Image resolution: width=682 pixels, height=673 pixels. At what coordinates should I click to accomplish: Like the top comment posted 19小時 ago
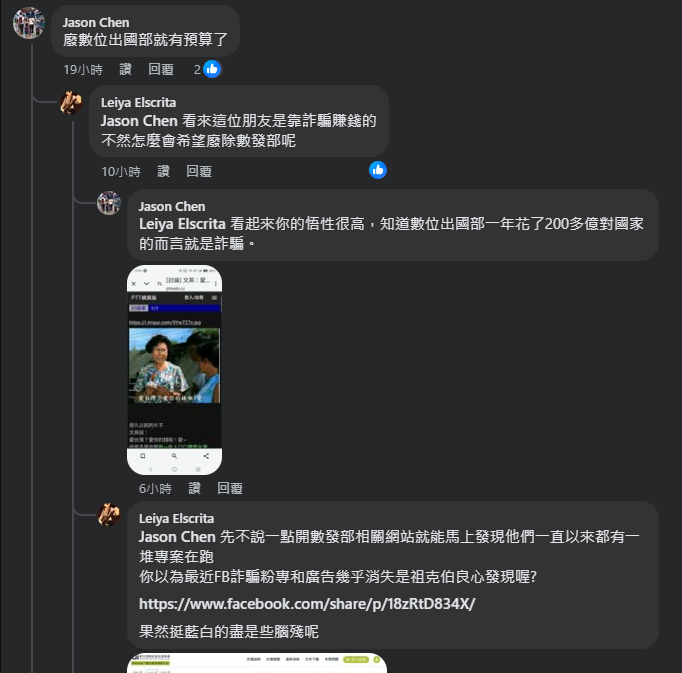126,69
